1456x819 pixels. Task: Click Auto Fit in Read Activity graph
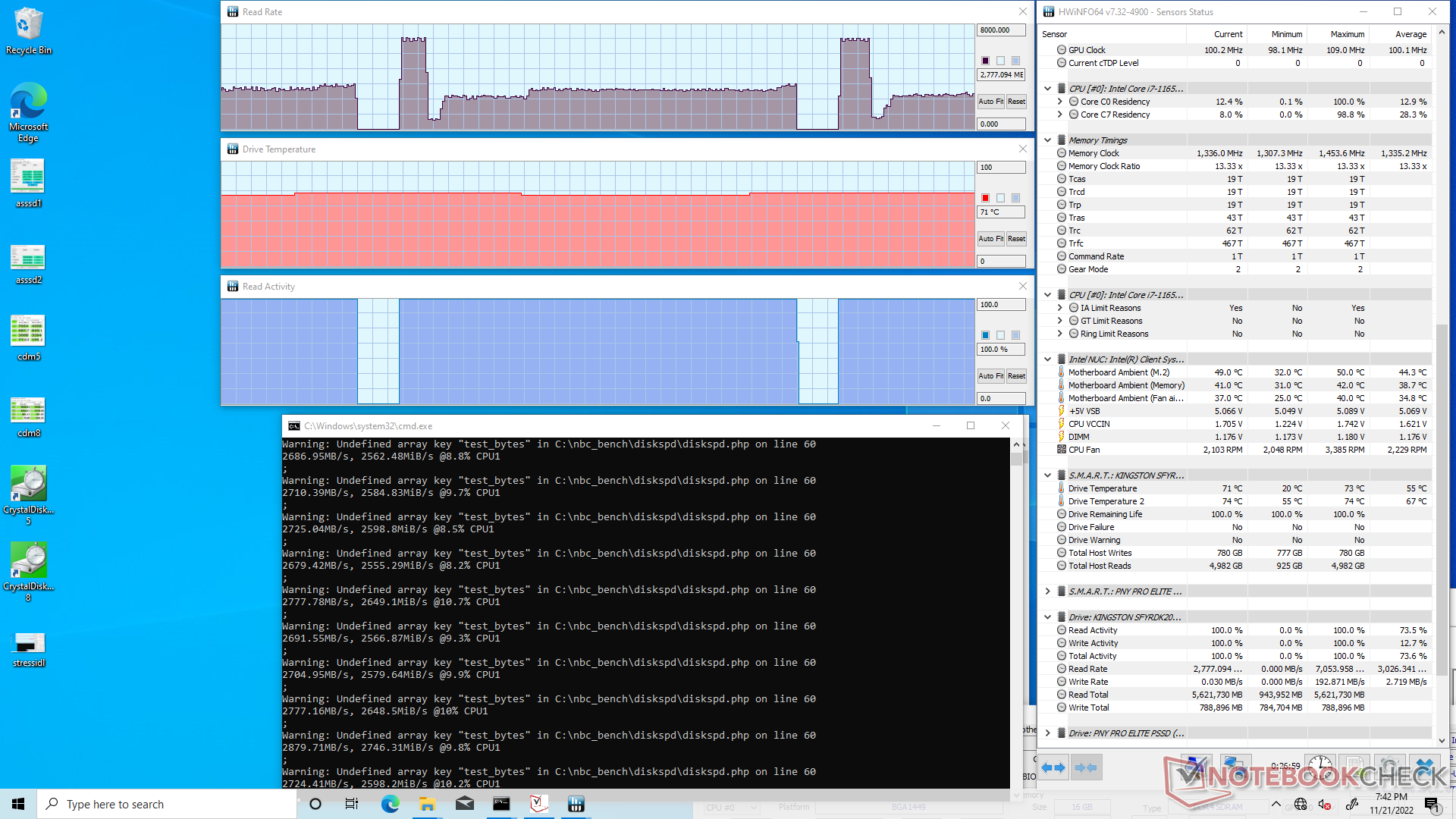(x=990, y=376)
